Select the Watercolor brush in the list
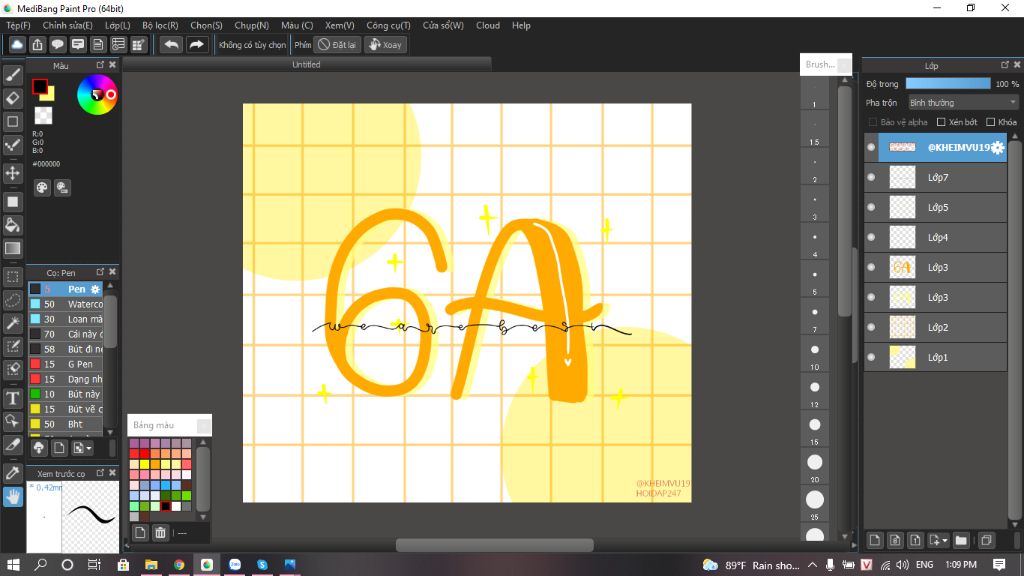The image size is (1024, 576). (x=65, y=304)
